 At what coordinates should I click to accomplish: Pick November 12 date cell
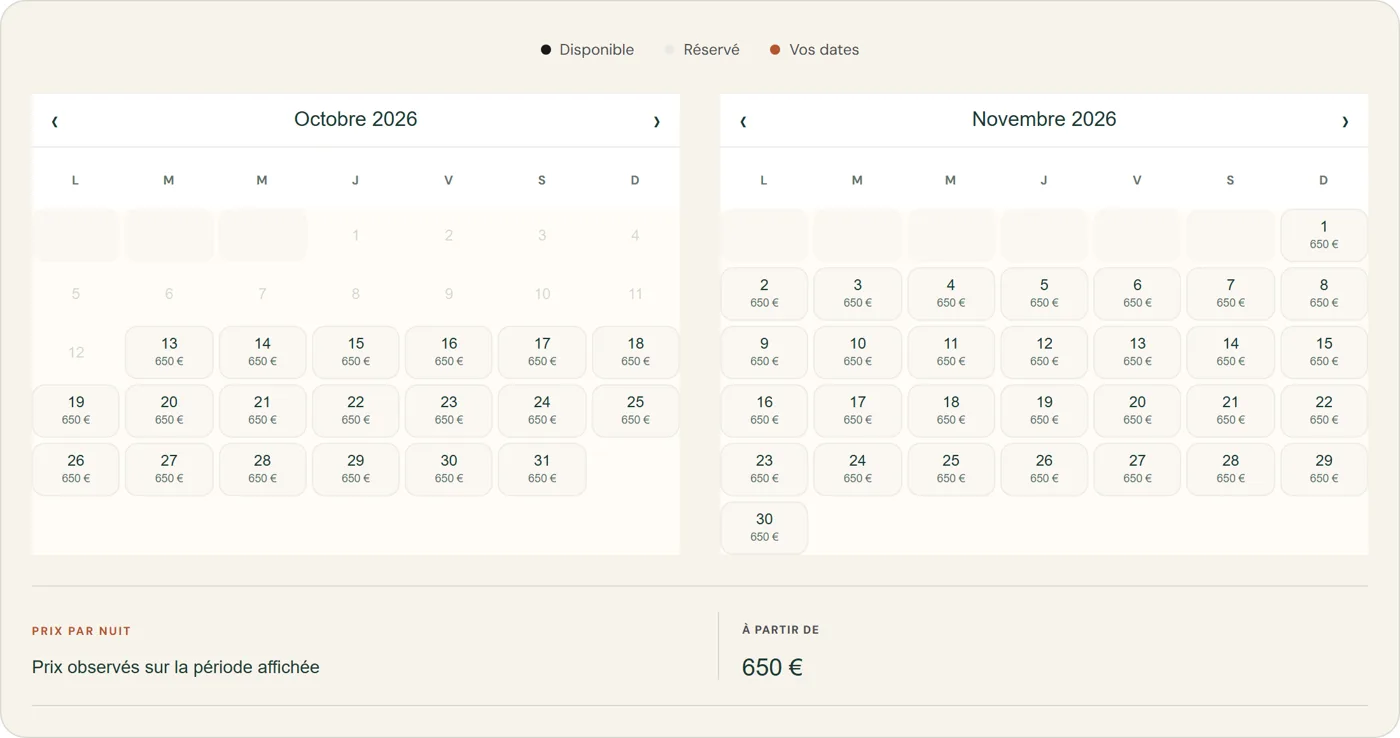1044,352
